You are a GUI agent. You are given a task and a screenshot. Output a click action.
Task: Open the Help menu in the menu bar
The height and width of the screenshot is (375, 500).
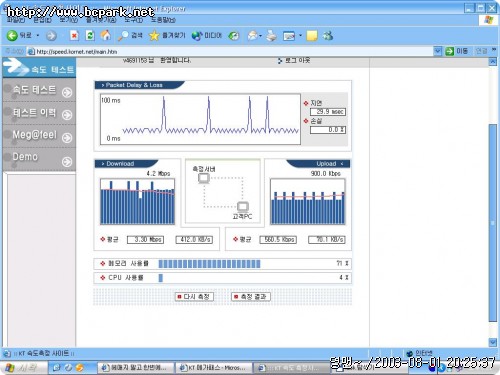tap(163, 20)
